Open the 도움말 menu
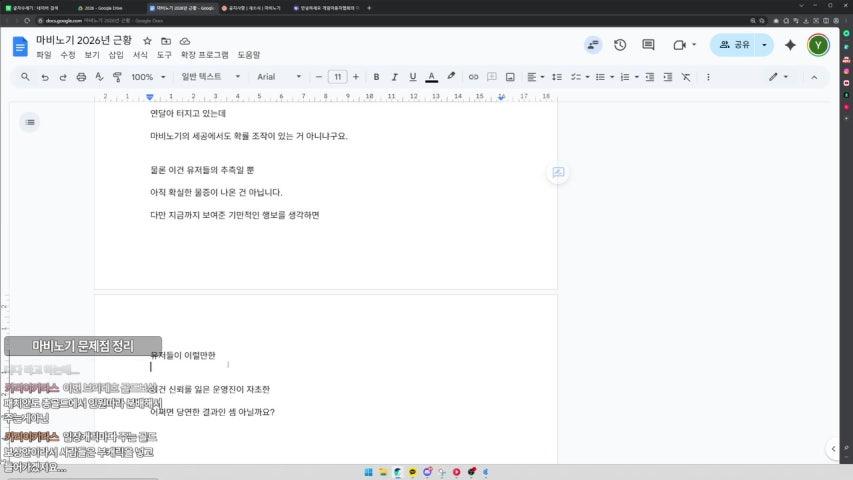The height and width of the screenshot is (480, 853). [x=249, y=55]
